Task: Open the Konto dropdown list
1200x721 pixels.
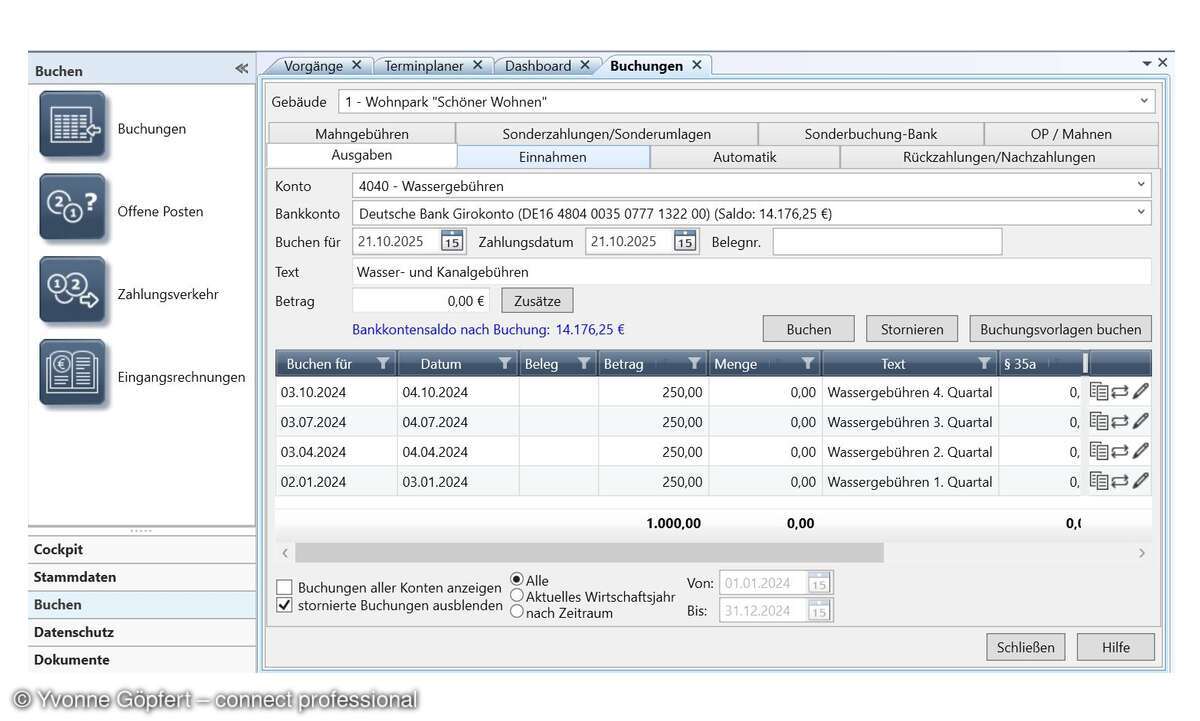Action: pyautogui.click(x=1141, y=185)
